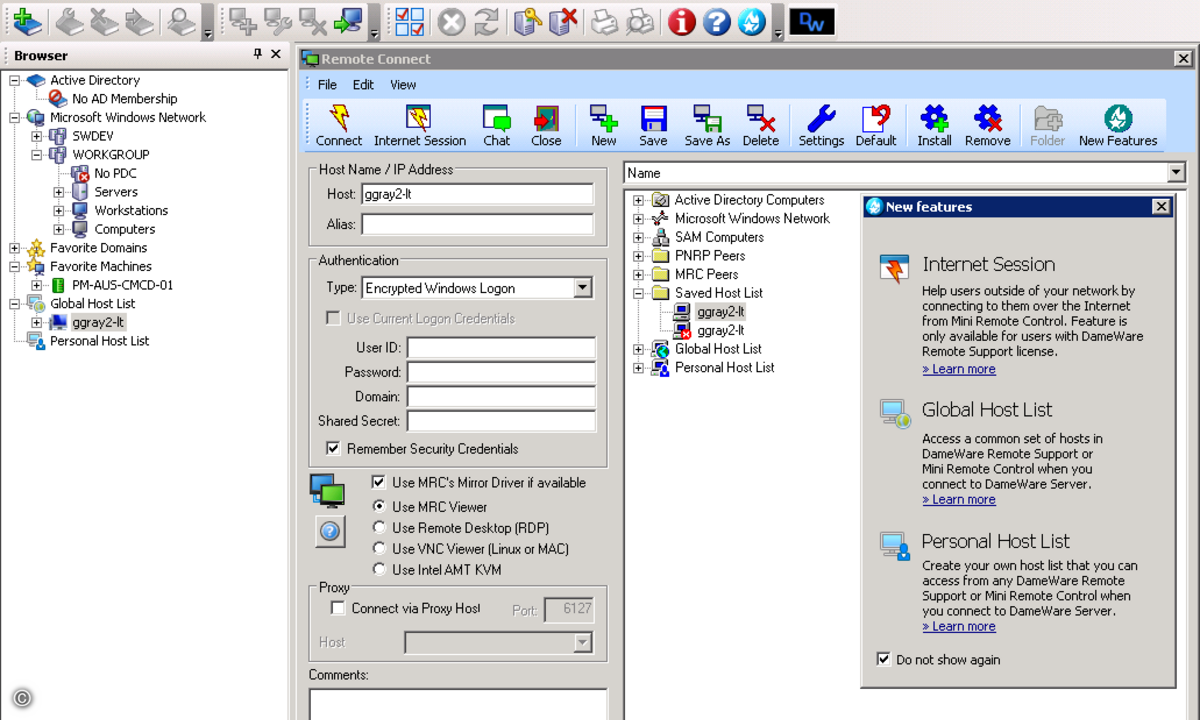This screenshot has height=720, width=1200.
Task: Click the User ID input field
Action: click(501, 348)
